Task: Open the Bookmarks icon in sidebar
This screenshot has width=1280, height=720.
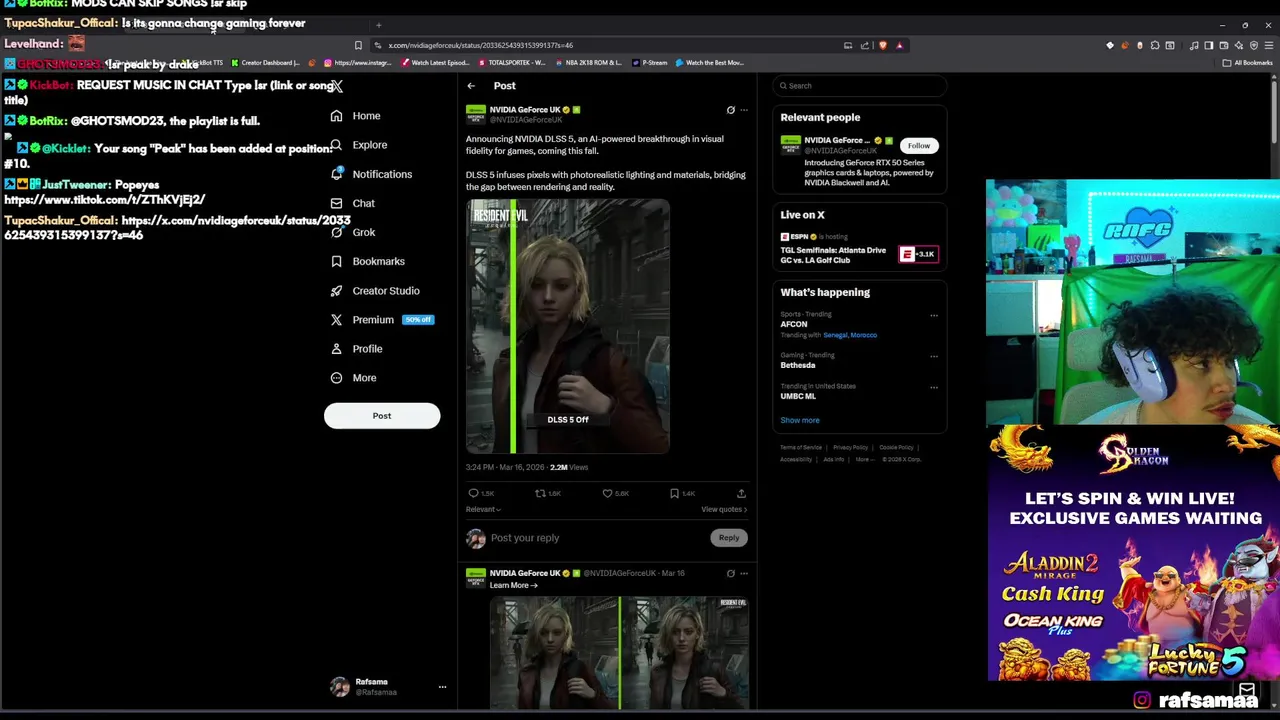Action: 337,261
